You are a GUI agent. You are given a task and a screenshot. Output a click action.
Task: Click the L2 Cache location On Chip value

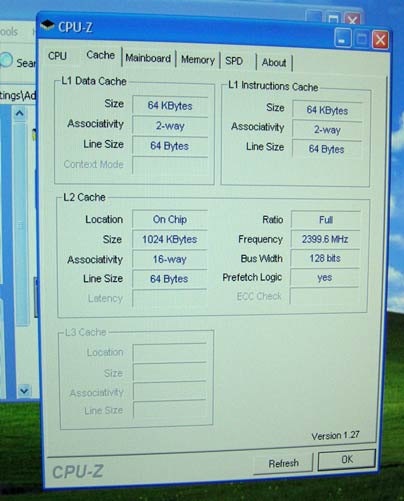(x=170, y=219)
